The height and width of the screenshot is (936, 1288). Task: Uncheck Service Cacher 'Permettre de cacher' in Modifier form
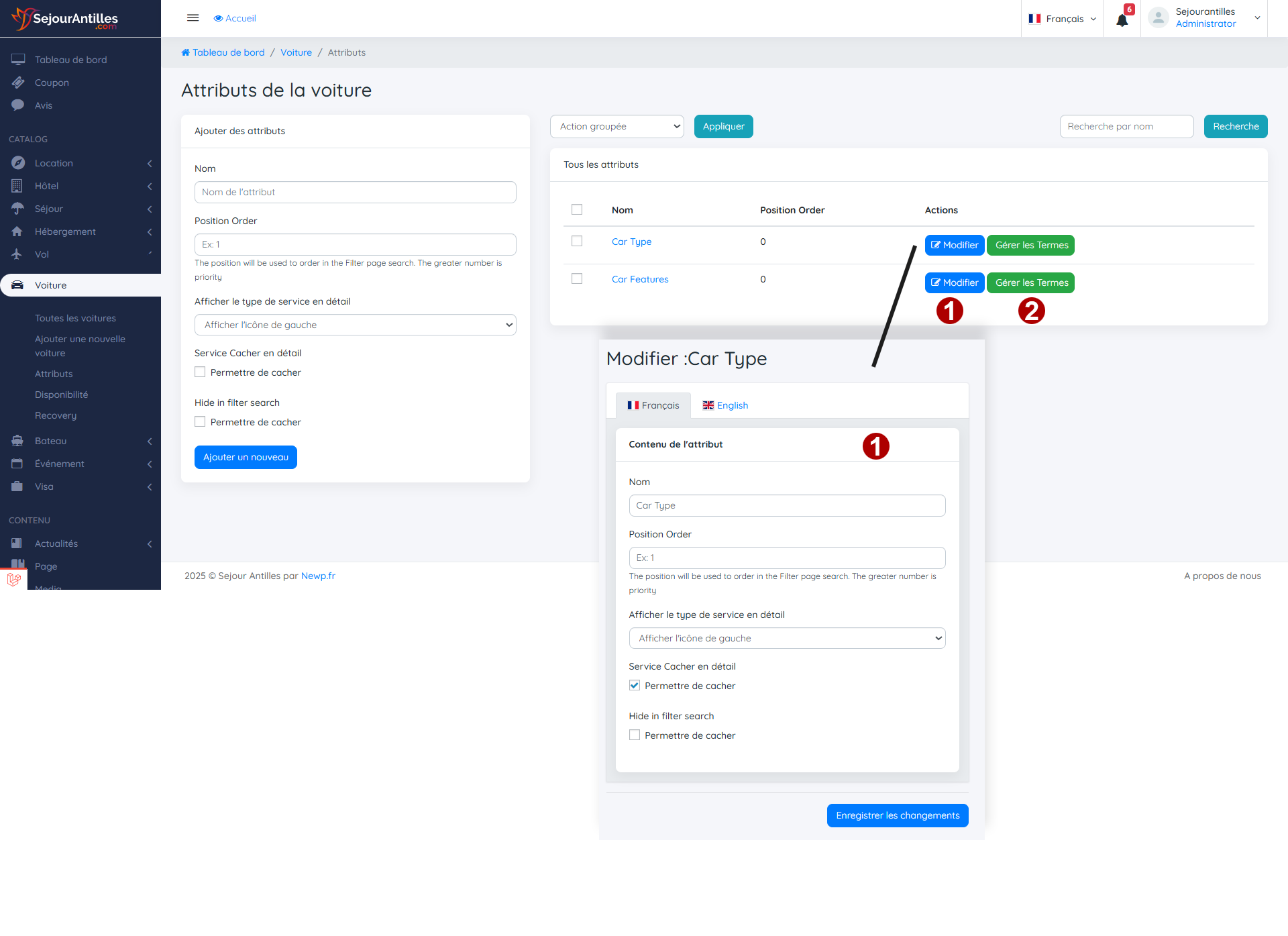635,685
